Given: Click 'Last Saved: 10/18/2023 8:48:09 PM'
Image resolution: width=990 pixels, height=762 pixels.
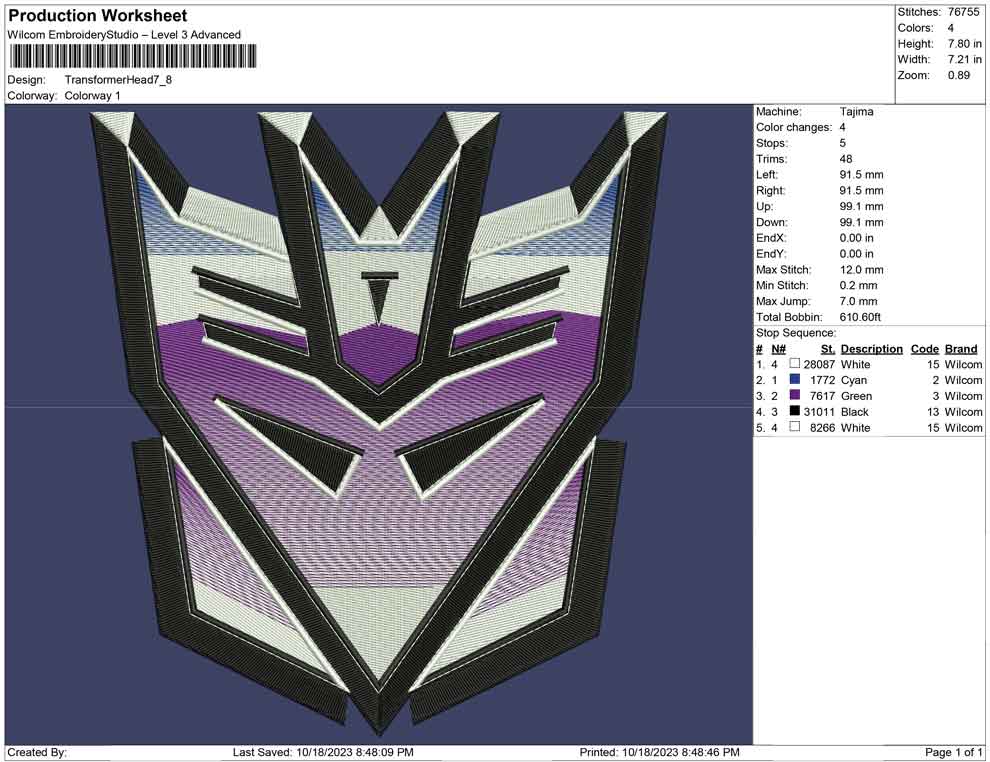Looking at the screenshot, I should pyautogui.click(x=323, y=752).
